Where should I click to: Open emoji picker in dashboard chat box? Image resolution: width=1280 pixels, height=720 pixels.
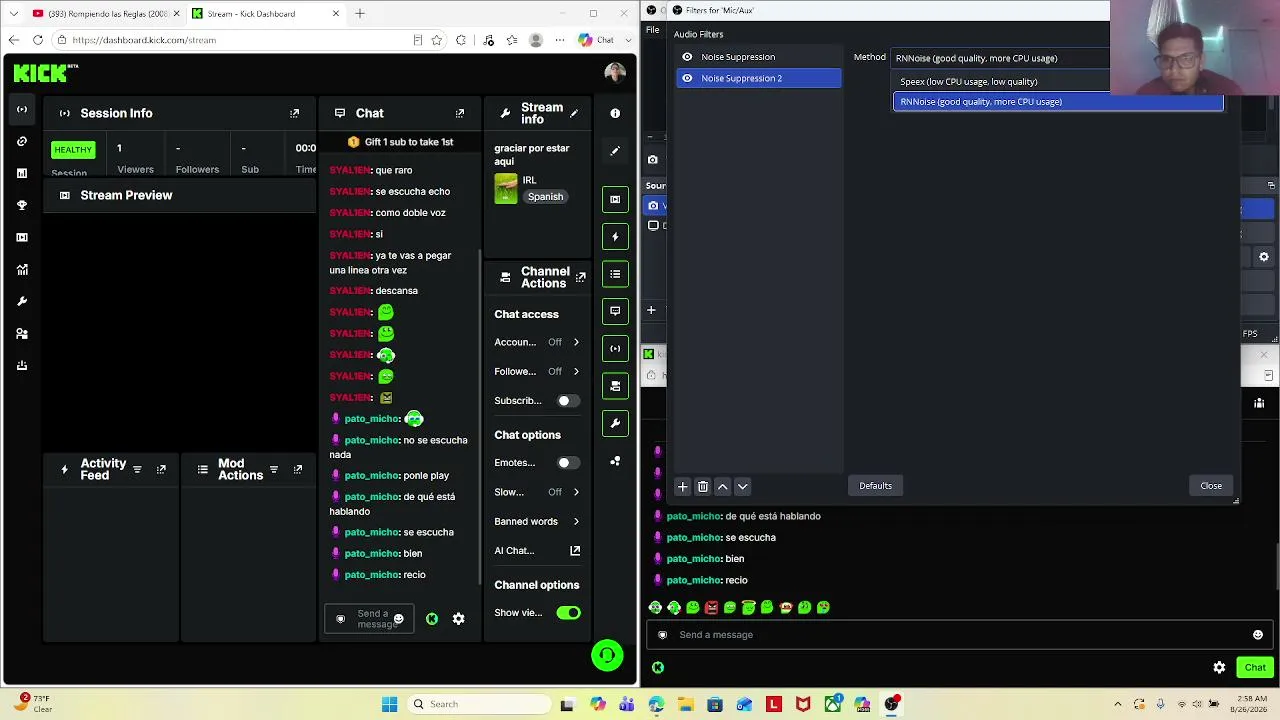(x=398, y=619)
